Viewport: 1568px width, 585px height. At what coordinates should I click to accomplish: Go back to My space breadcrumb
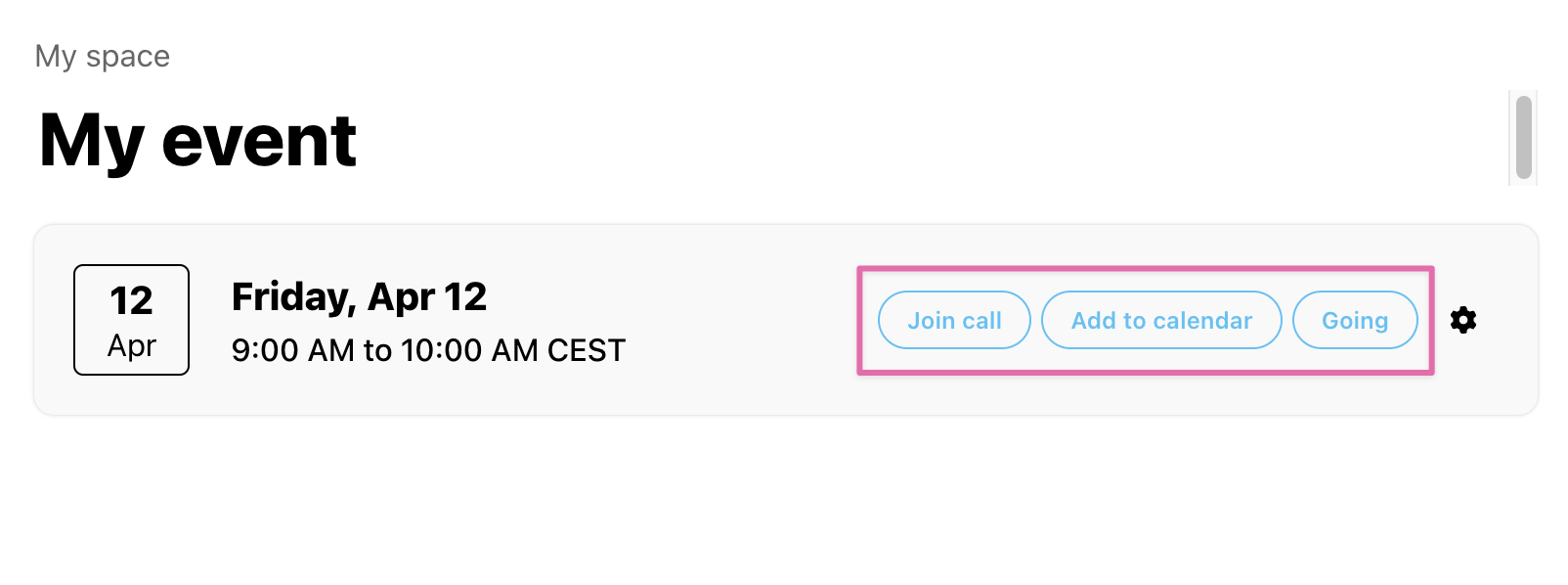click(x=103, y=56)
